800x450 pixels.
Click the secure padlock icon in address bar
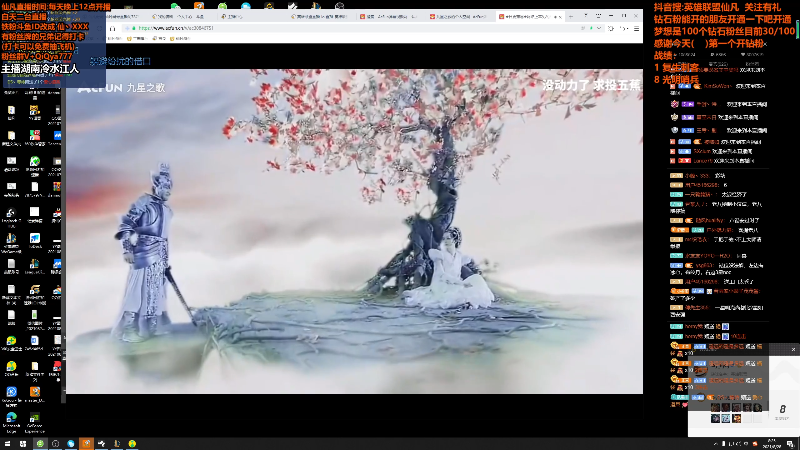coord(134,29)
